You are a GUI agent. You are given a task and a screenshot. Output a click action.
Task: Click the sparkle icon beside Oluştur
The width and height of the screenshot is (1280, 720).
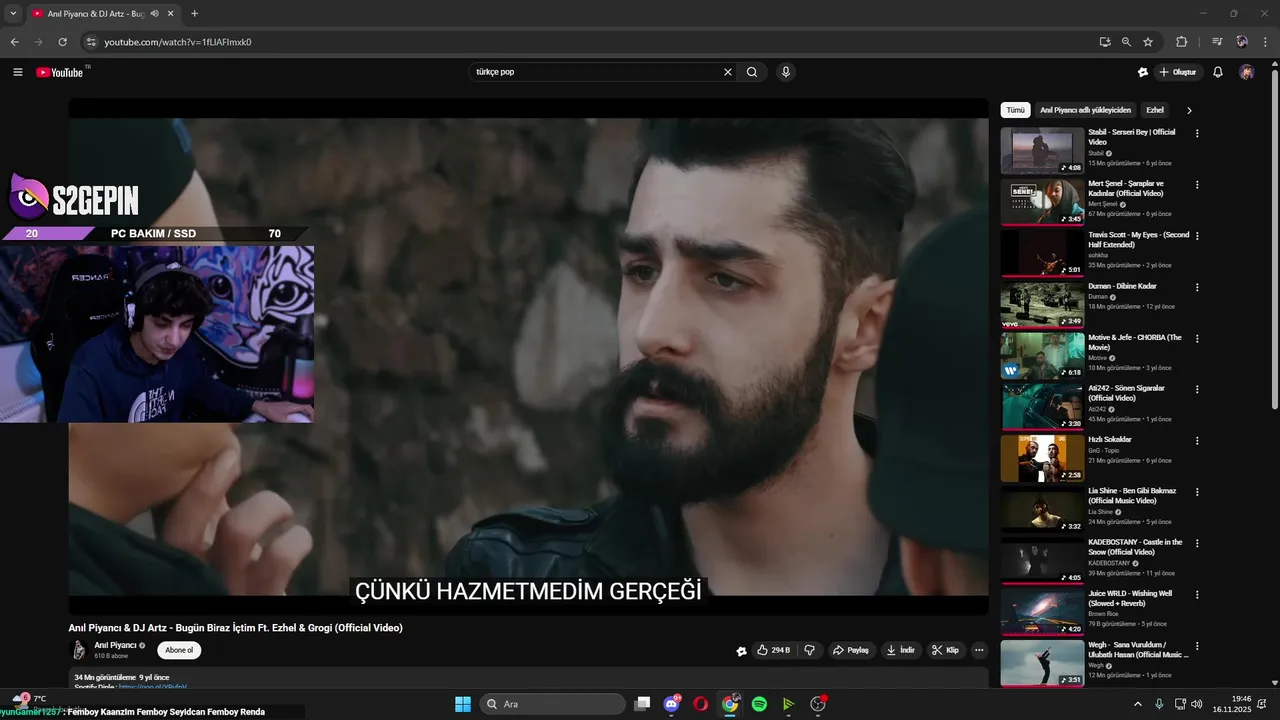[1143, 72]
